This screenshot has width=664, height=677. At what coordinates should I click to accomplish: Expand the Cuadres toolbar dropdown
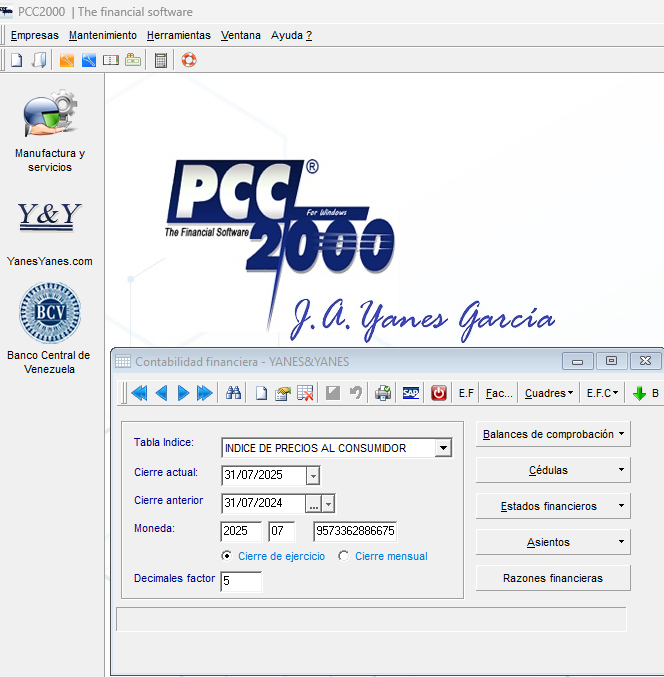[x=549, y=393]
